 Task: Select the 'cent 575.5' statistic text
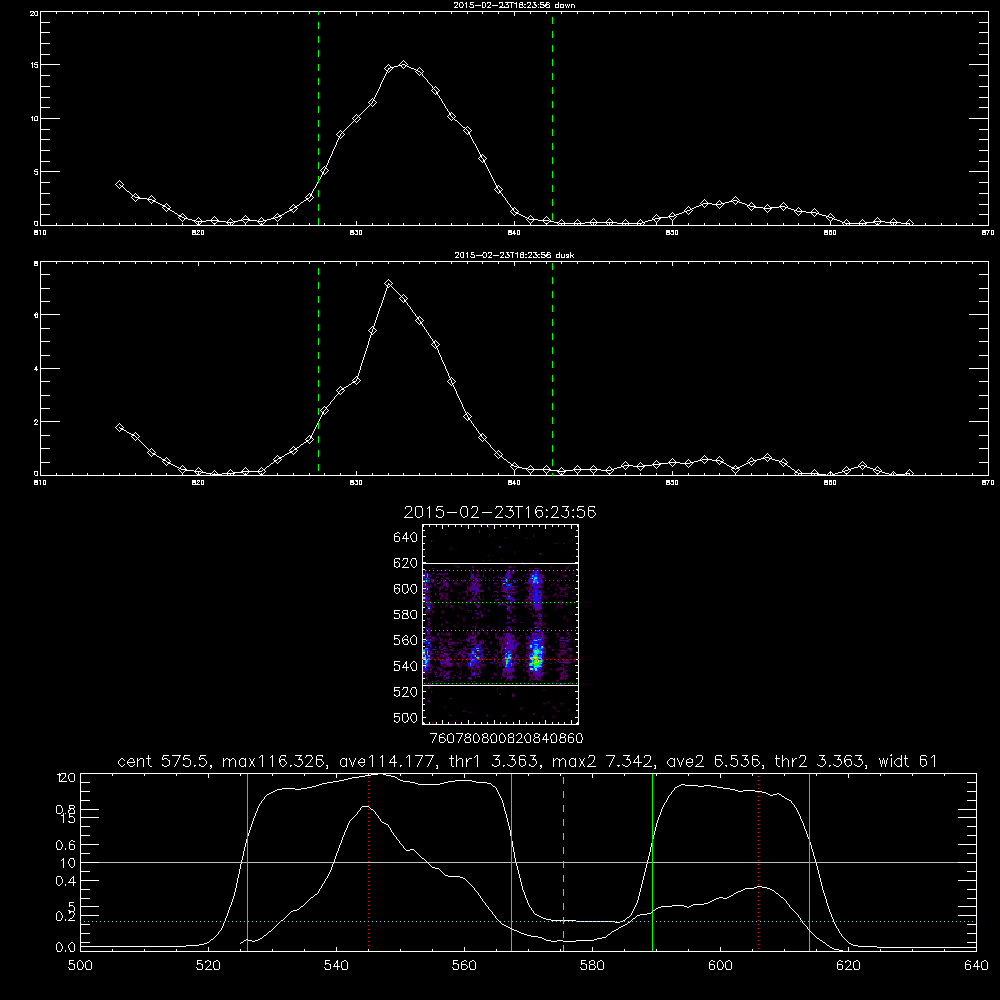166,761
